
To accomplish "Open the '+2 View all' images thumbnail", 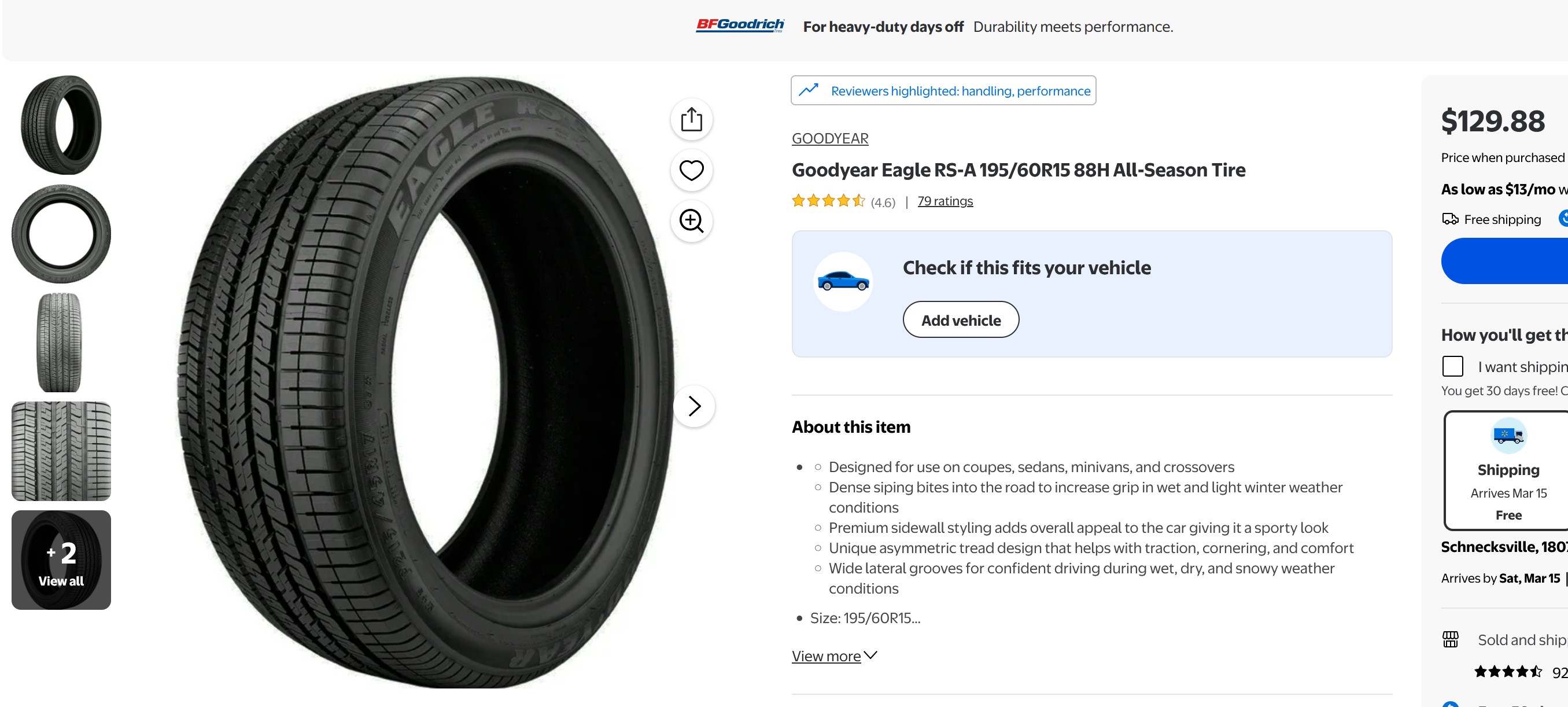I will point(61,559).
